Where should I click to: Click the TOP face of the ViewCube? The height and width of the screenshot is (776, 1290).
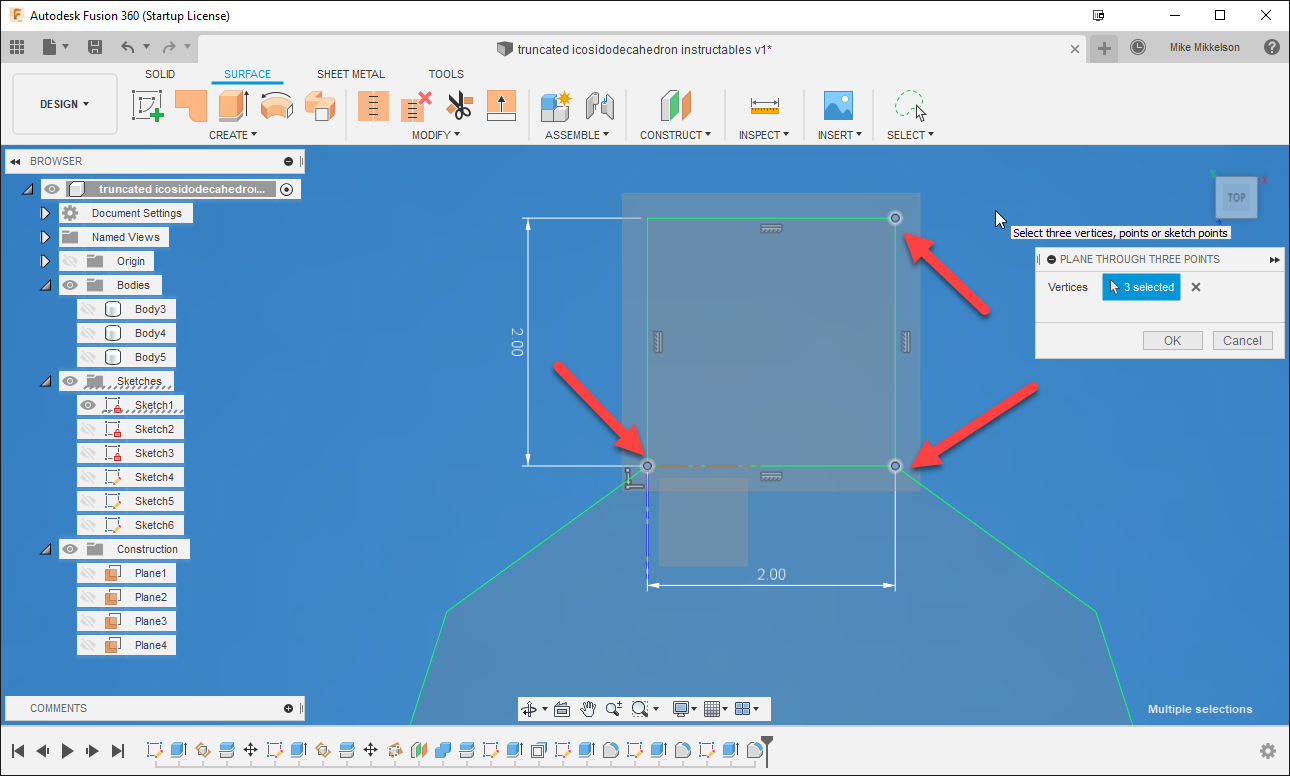[x=1237, y=197]
